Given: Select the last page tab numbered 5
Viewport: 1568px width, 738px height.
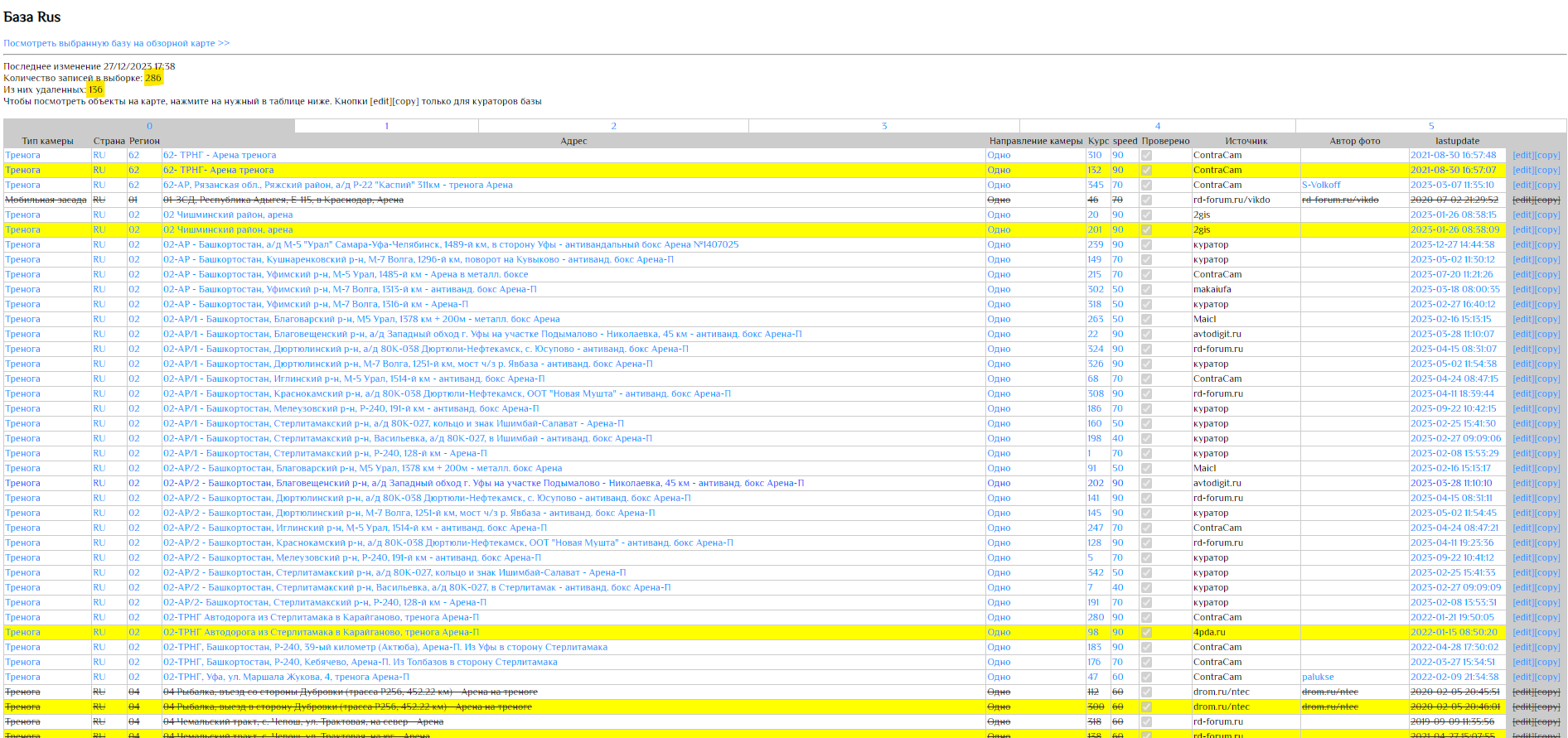Looking at the screenshot, I should (1430, 126).
